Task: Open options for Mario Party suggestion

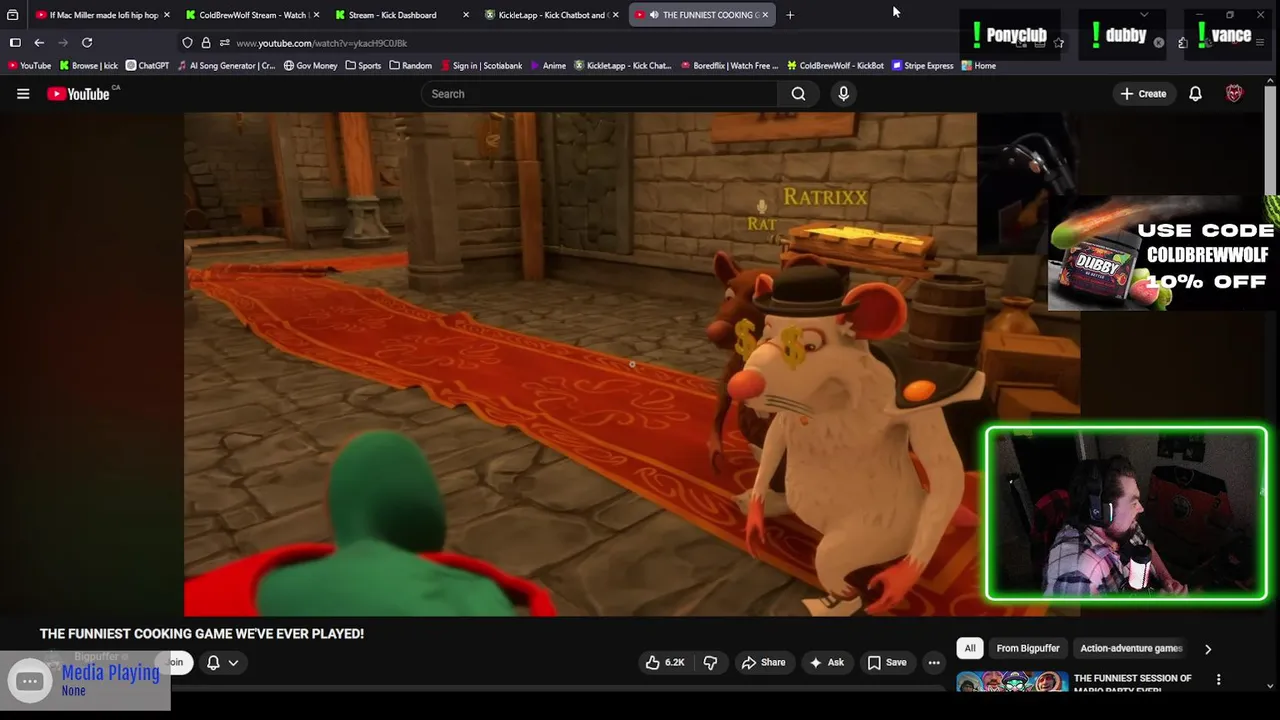Action: pos(1218,680)
